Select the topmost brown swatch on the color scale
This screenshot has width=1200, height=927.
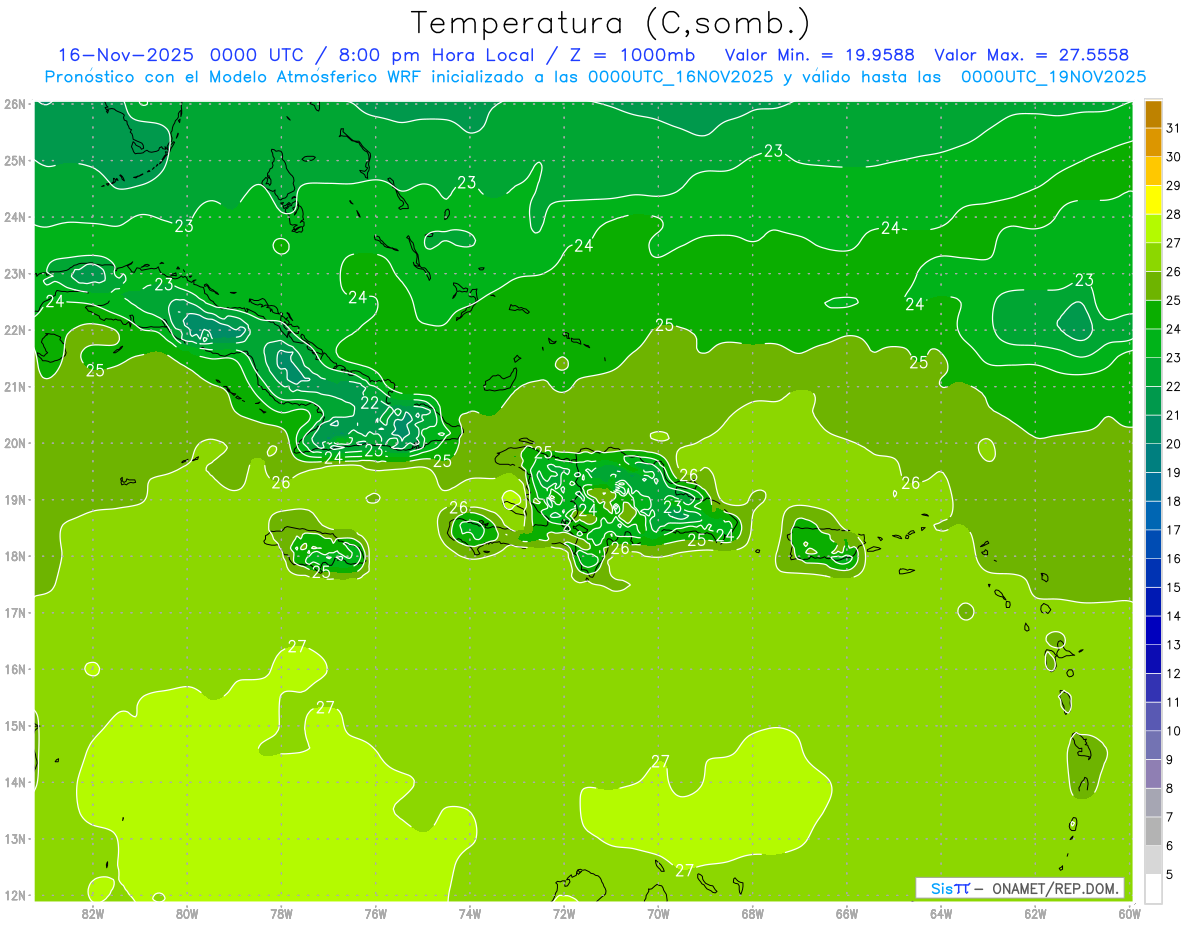(1153, 114)
